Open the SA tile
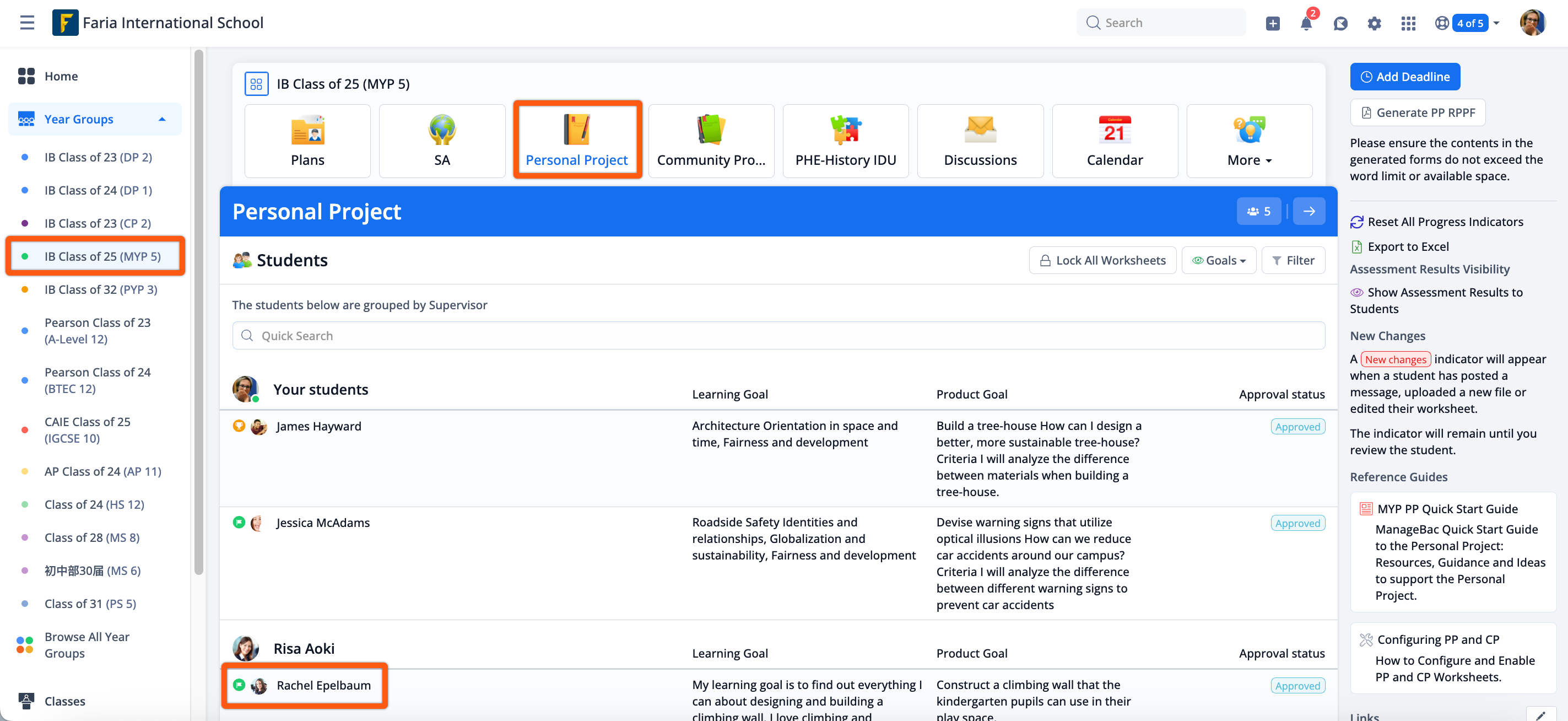The image size is (1568, 721). coord(442,141)
